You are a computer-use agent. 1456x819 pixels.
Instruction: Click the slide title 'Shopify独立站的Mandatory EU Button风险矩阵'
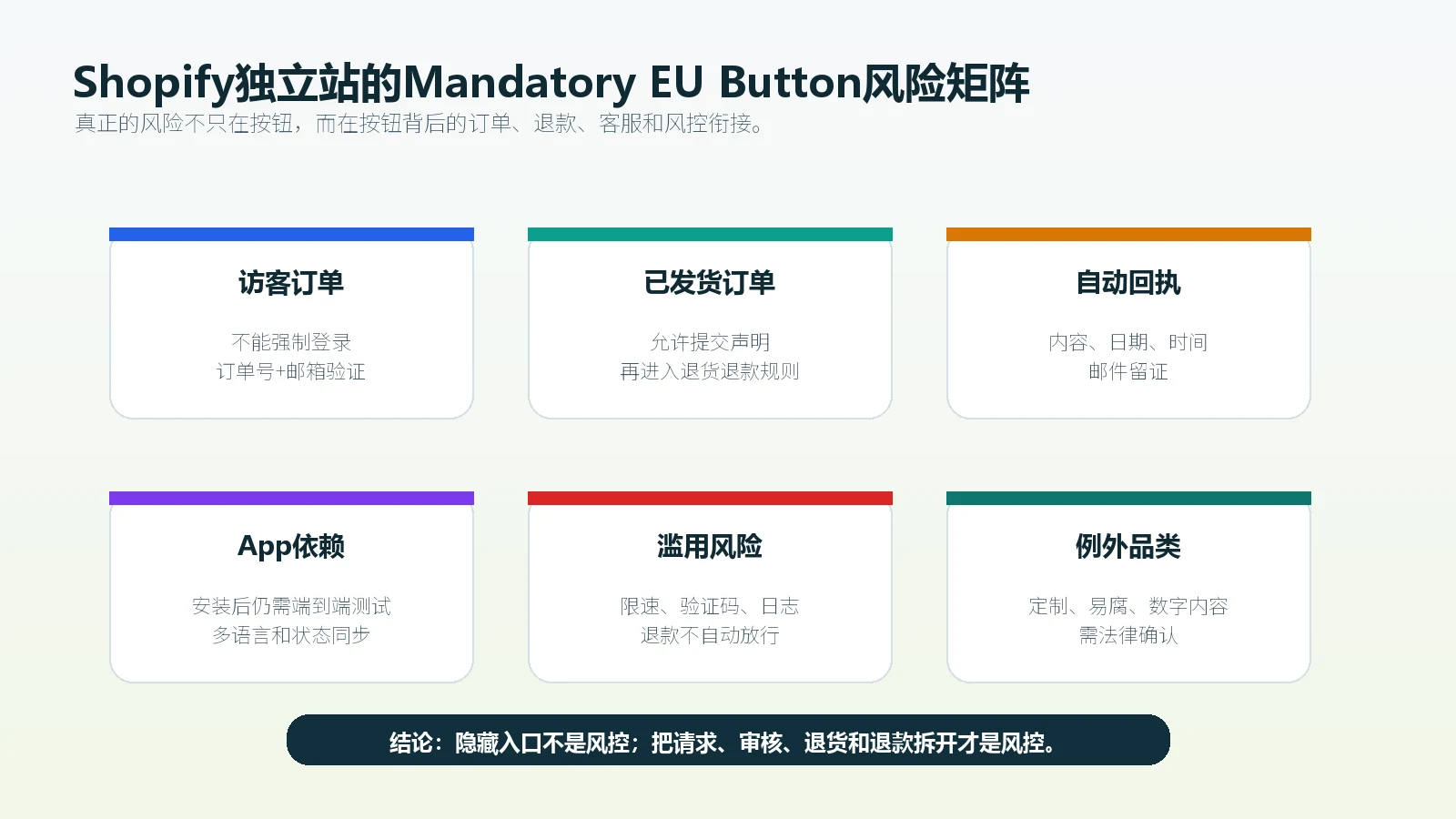(551, 83)
